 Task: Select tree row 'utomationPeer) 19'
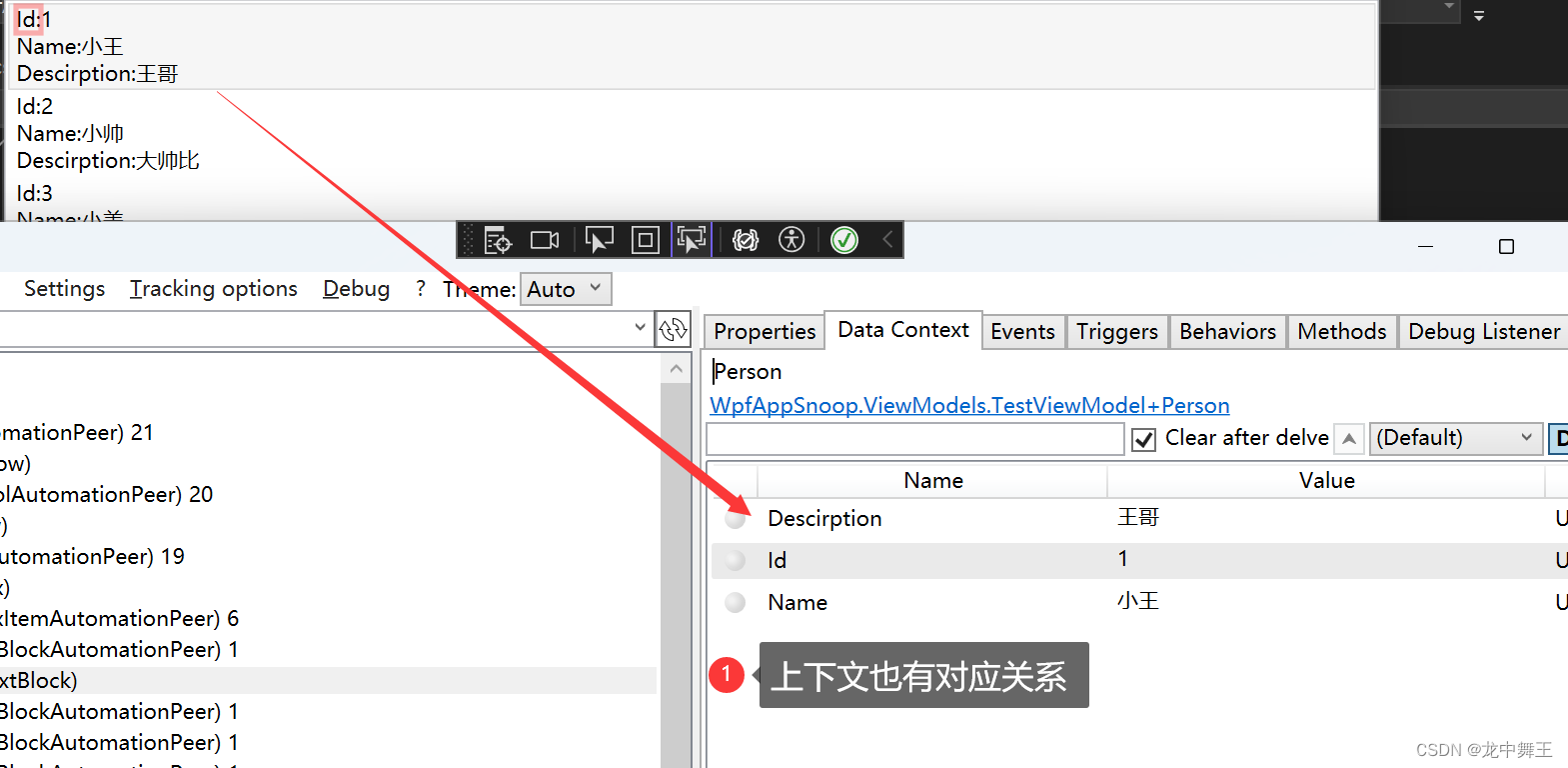pos(92,556)
